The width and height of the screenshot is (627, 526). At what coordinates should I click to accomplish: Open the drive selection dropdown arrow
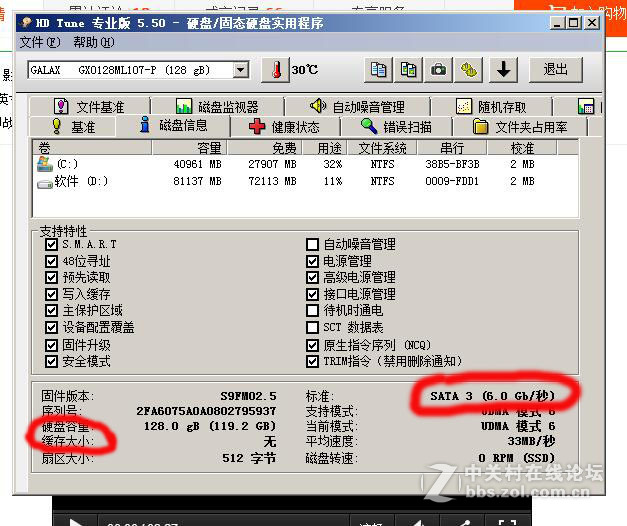[x=240, y=70]
